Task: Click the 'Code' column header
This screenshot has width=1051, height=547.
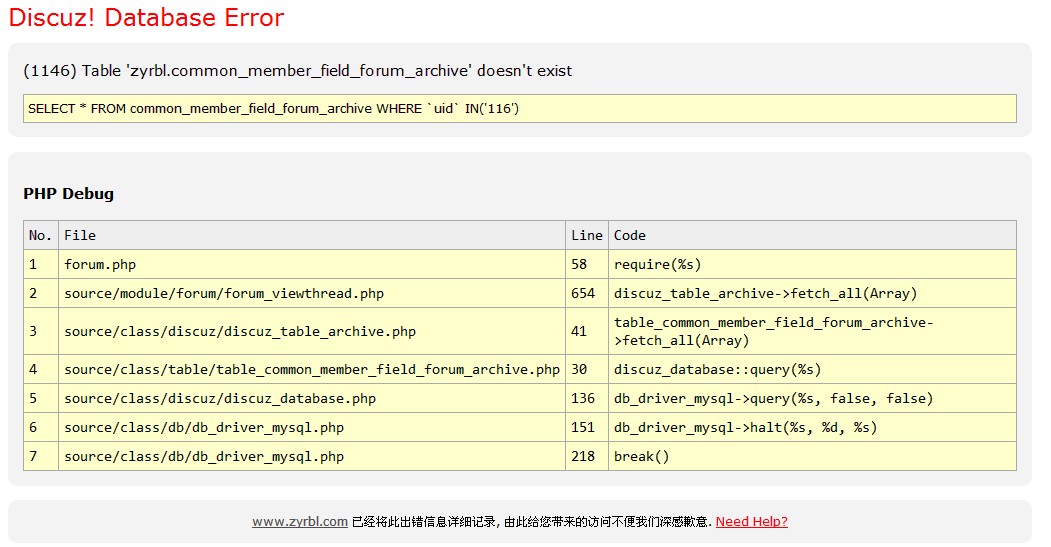Action: coord(812,235)
